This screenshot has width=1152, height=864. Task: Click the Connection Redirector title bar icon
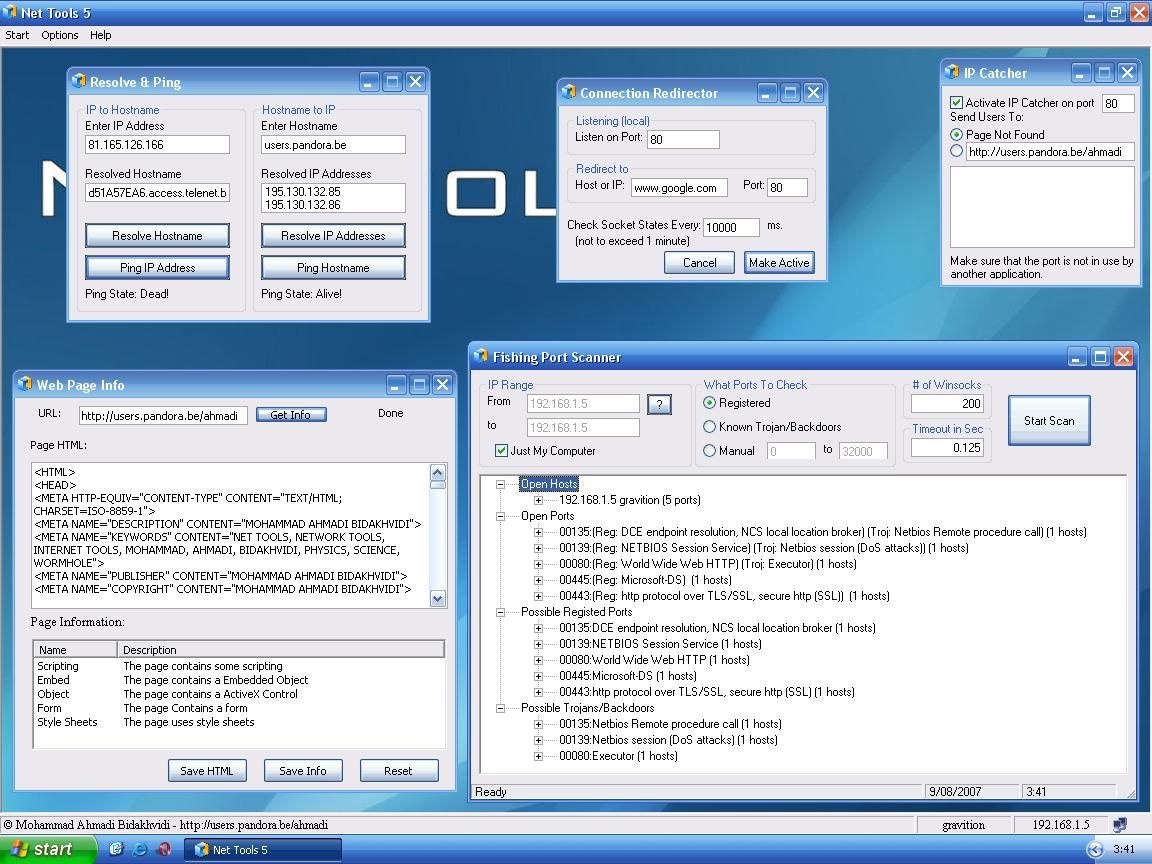tap(569, 93)
